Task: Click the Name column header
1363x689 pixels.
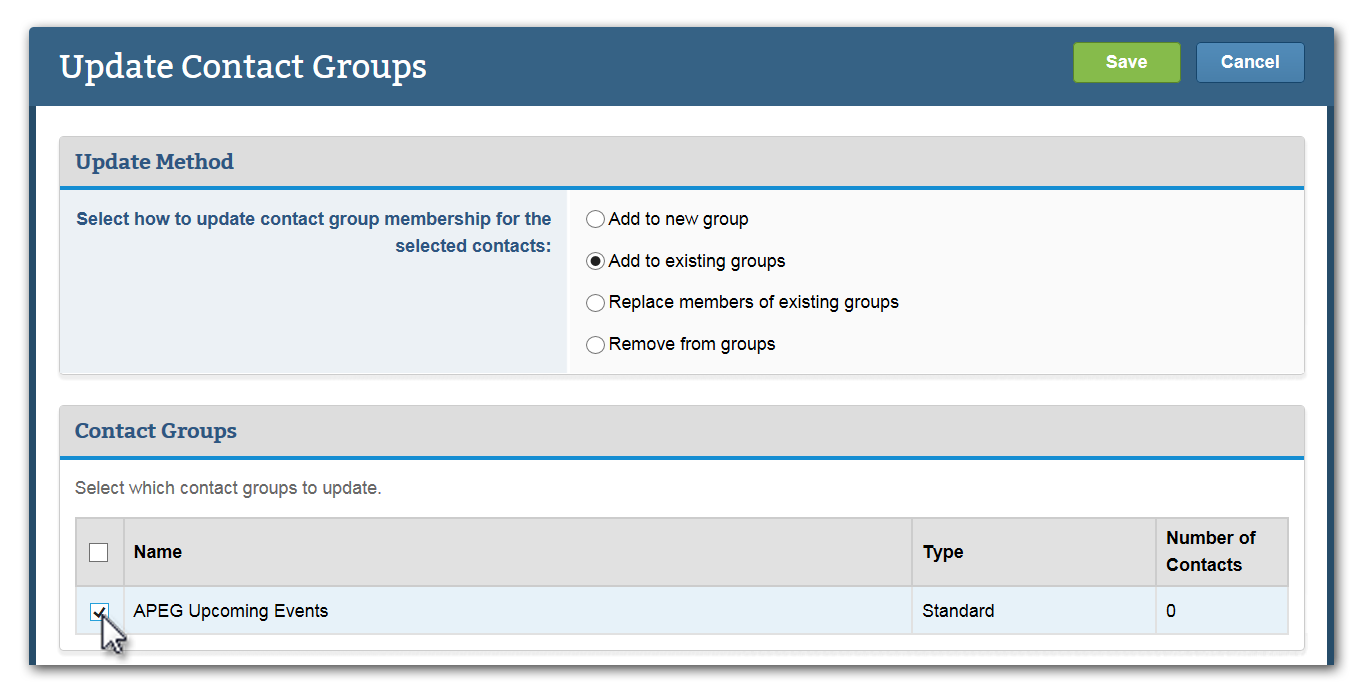Action: 157,551
